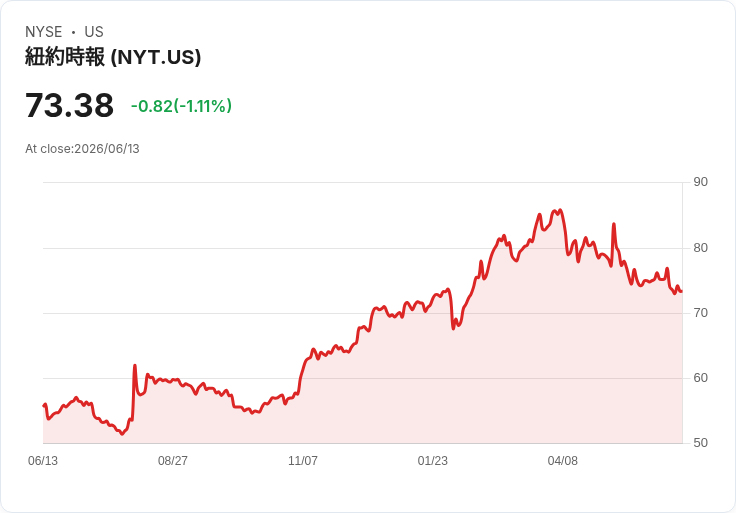Click the lowest dip on the price line
The width and height of the screenshot is (736, 513).
(x=122, y=434)
